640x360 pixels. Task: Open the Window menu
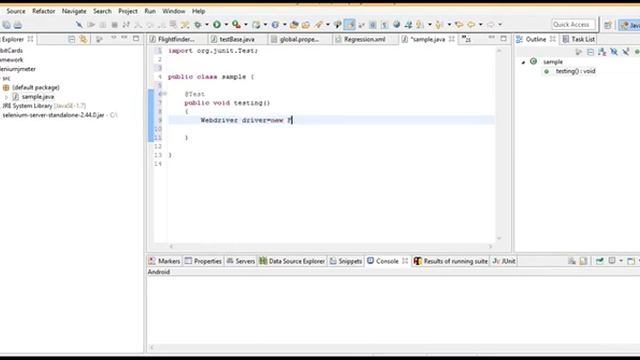(x=173, y=11)
